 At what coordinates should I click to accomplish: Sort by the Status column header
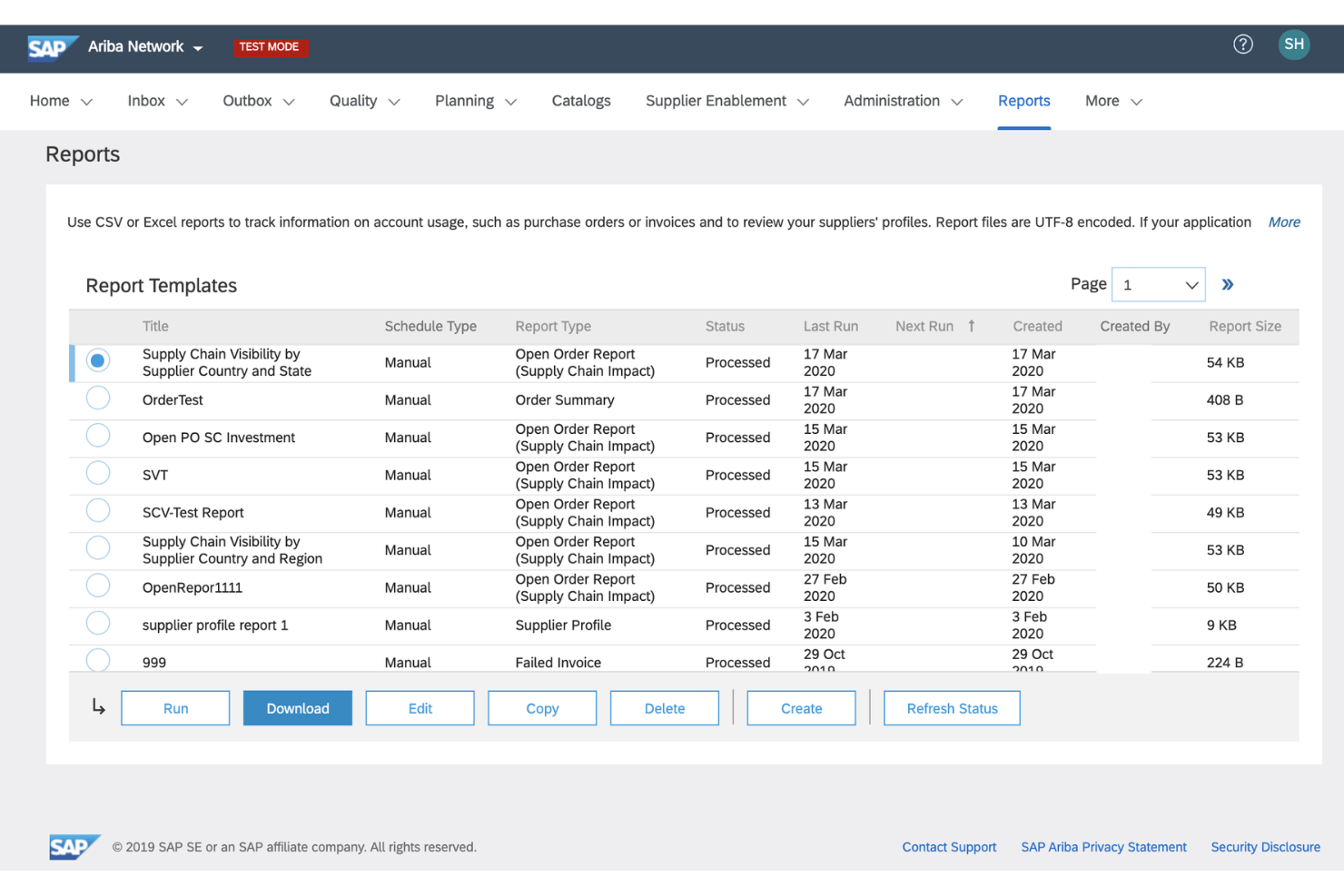pos(725,326)
